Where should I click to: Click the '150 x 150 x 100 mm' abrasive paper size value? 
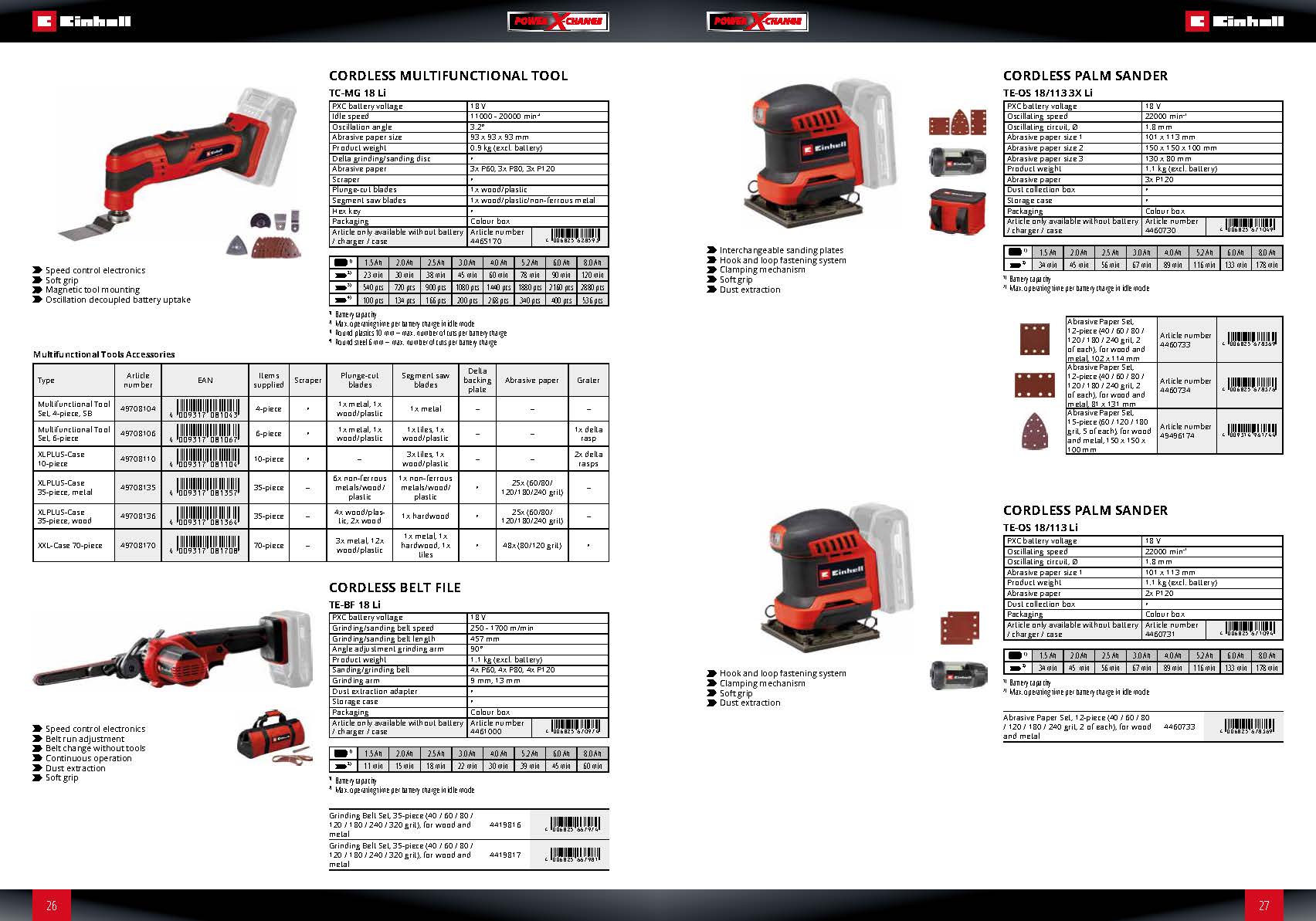click(x=1181, y=147)
